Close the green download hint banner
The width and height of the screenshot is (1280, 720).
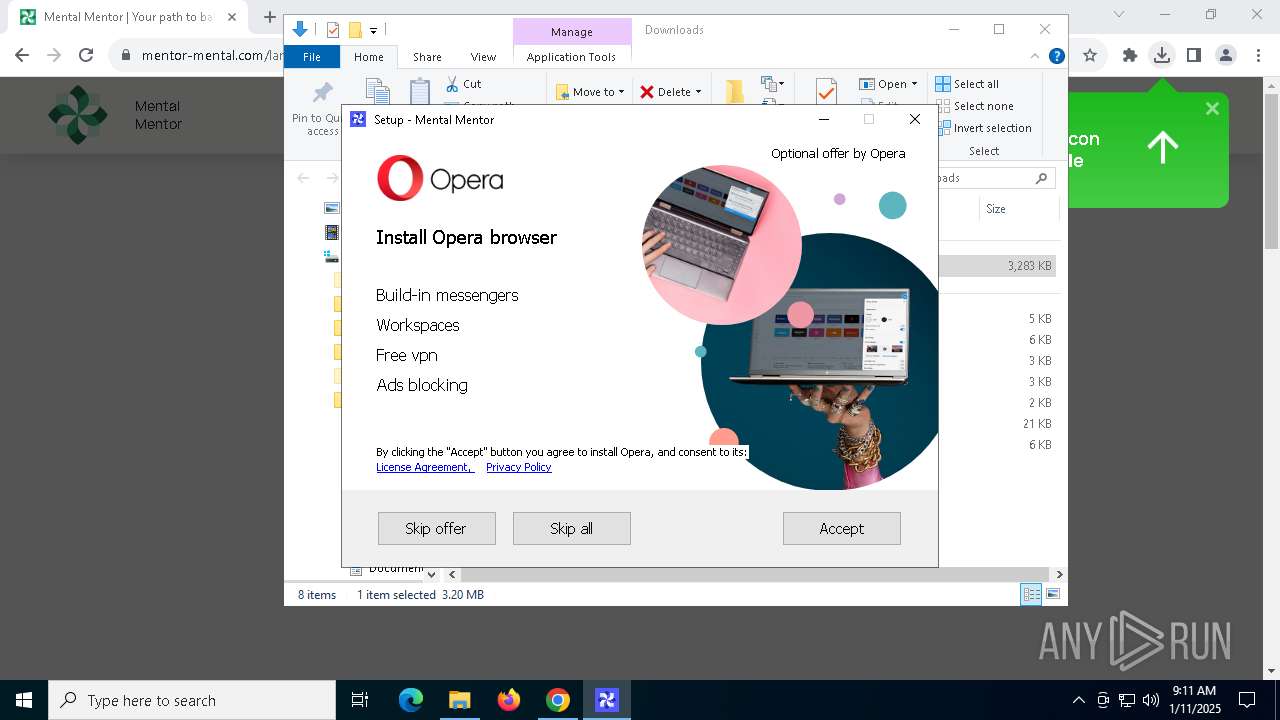[1212, 108]
